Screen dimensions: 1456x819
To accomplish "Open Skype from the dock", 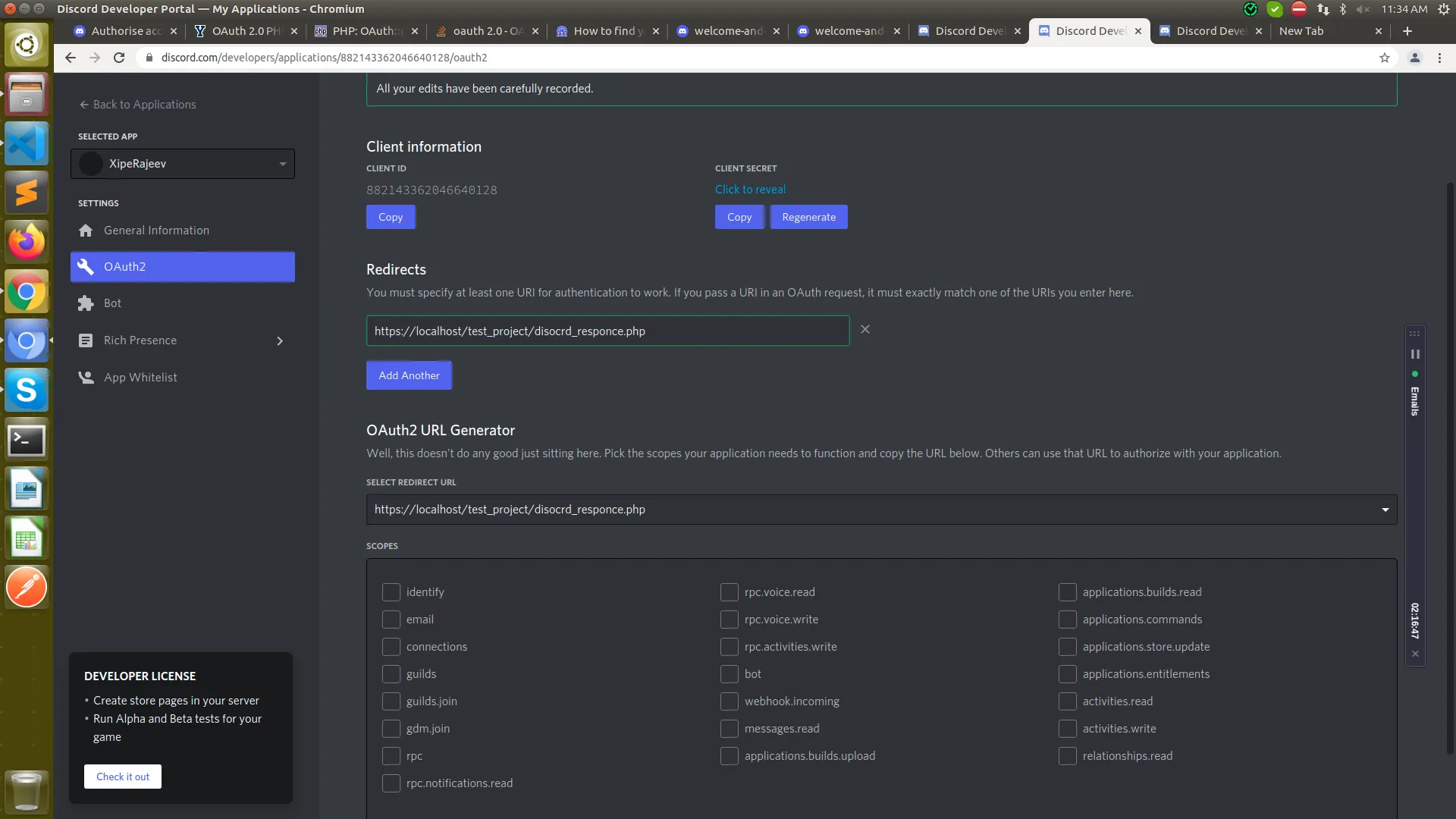I will (x=27, y=391).
